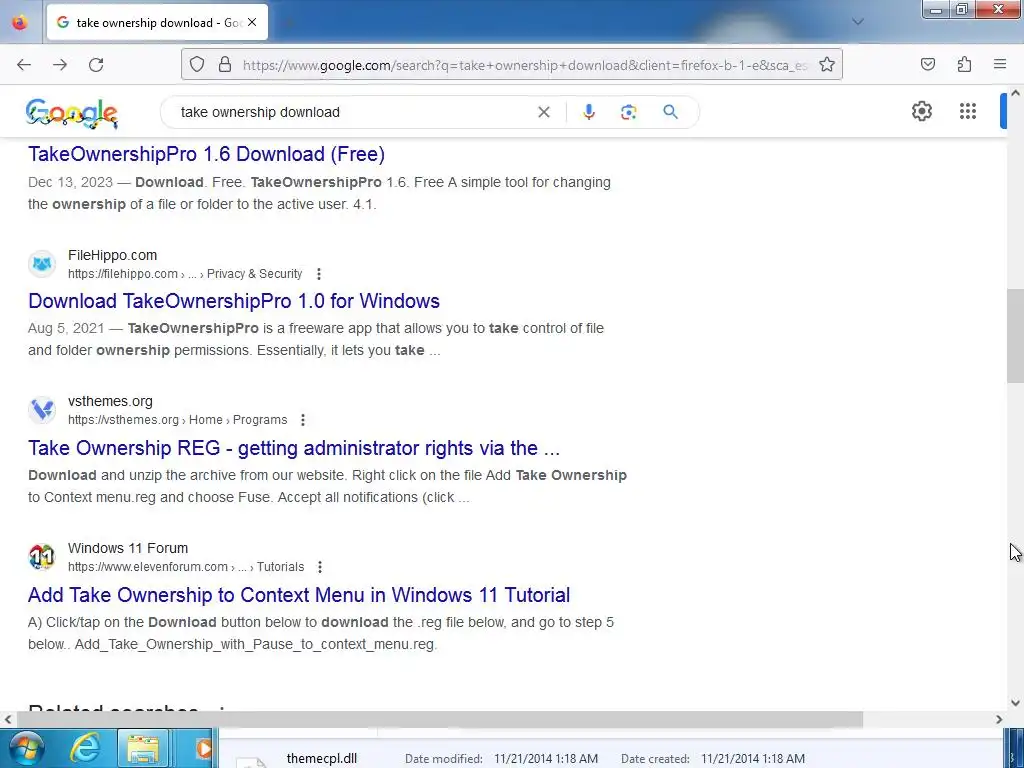Click the horizontal scrollbar thumb

tap(440, 720)
